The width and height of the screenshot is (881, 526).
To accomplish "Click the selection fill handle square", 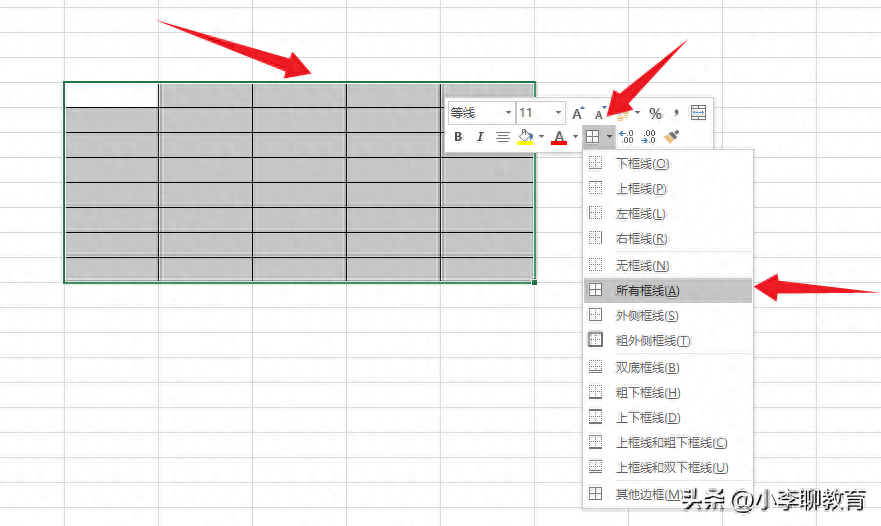I will click(534, 282).
